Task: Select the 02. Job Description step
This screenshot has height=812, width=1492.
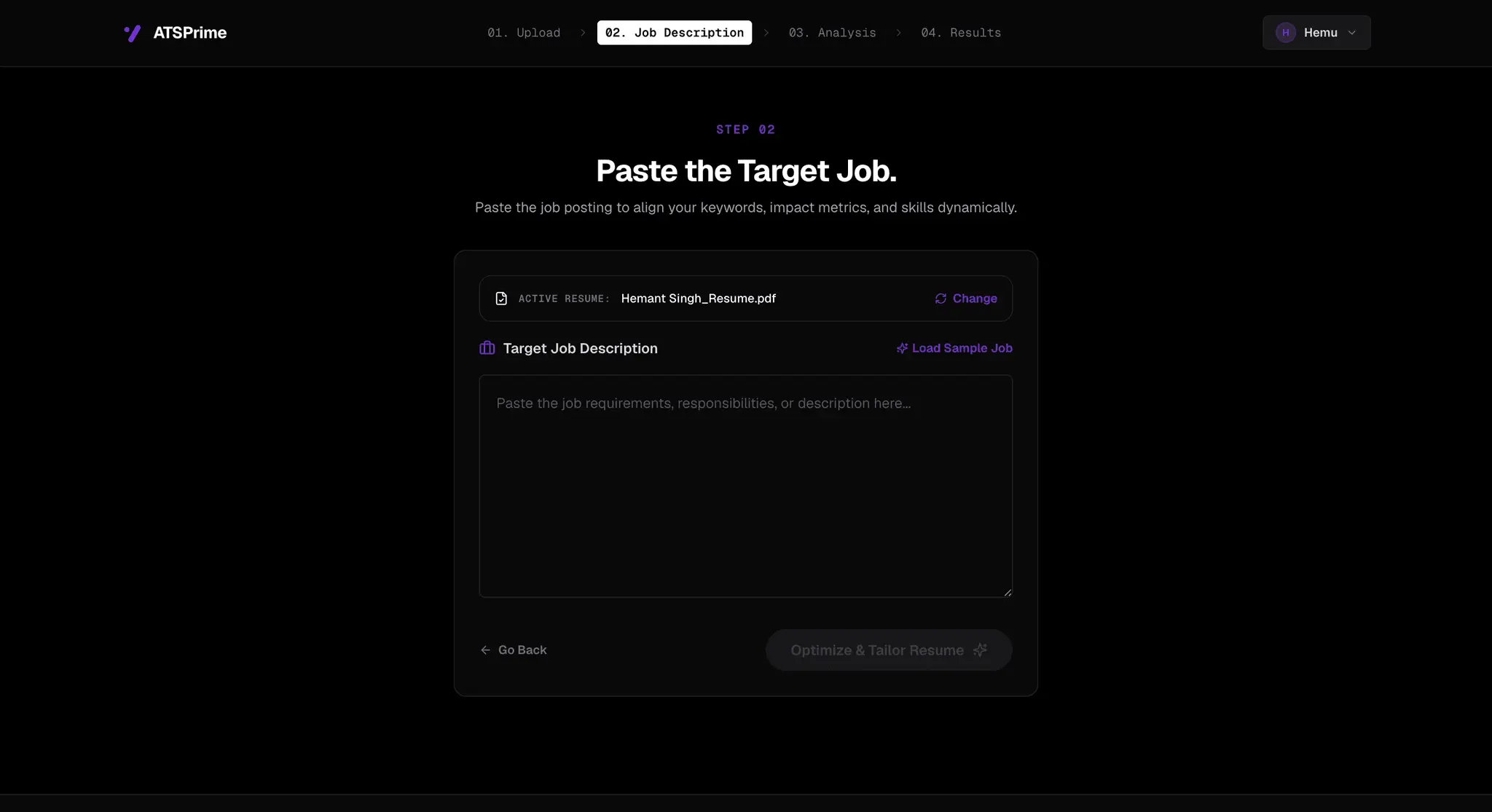Action: click(x=674, y=33)
